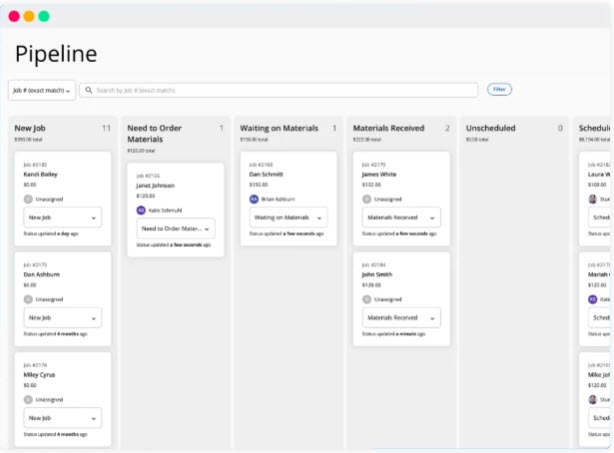Open Kandi Bailey job card
The image size is (614, 453).
63,199
